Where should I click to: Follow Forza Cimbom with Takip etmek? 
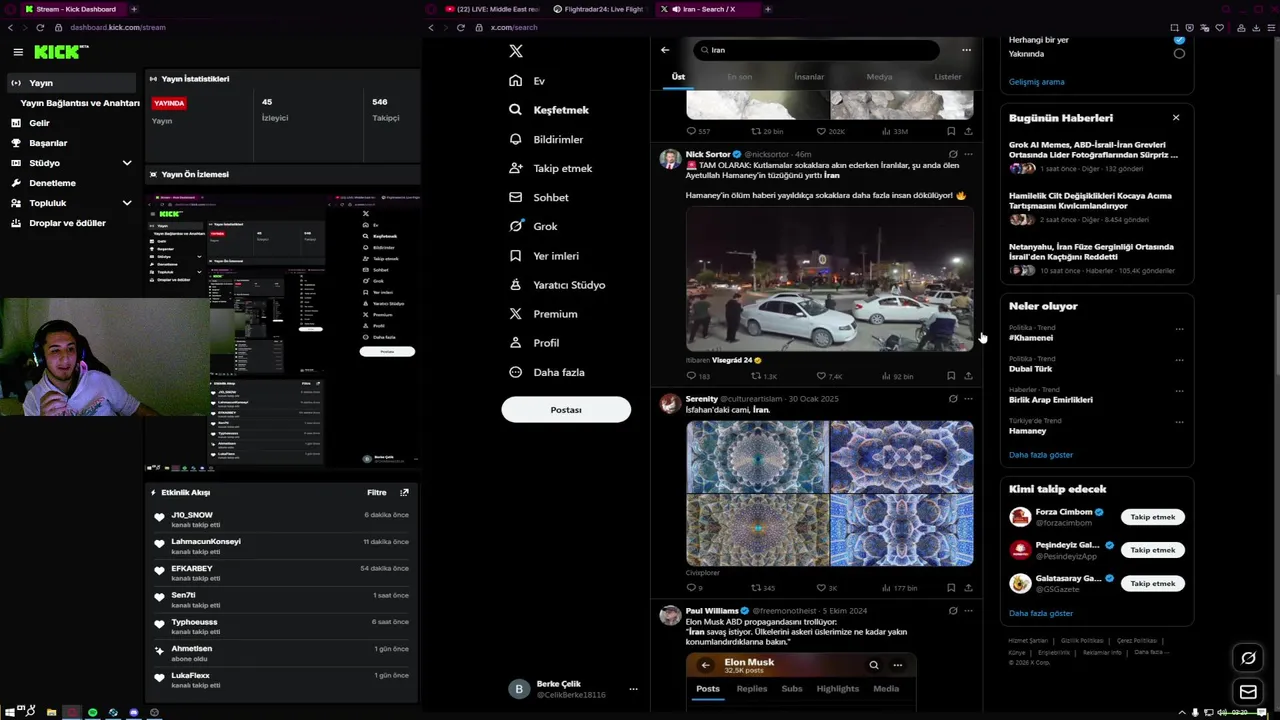pyautogui.click(x=1152, y=517)
